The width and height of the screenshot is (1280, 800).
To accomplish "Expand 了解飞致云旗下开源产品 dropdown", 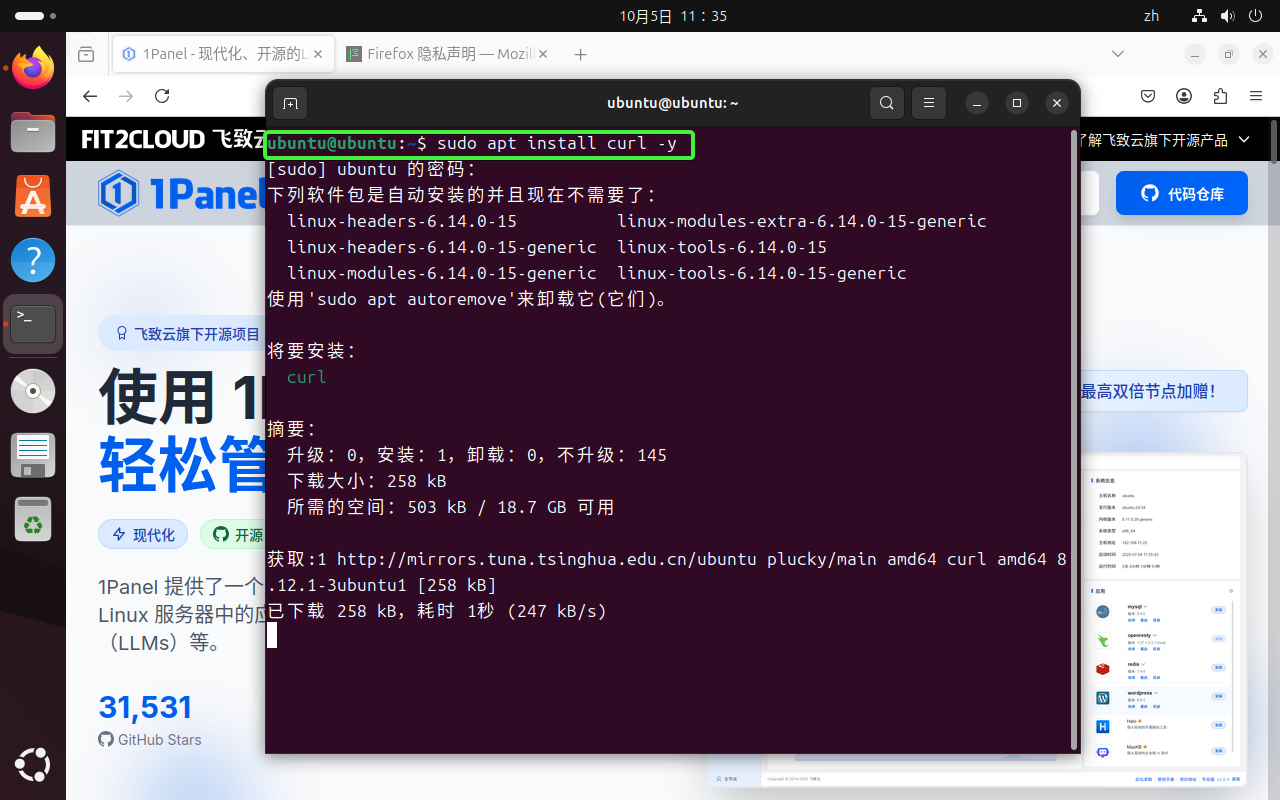I will 1243,140.
